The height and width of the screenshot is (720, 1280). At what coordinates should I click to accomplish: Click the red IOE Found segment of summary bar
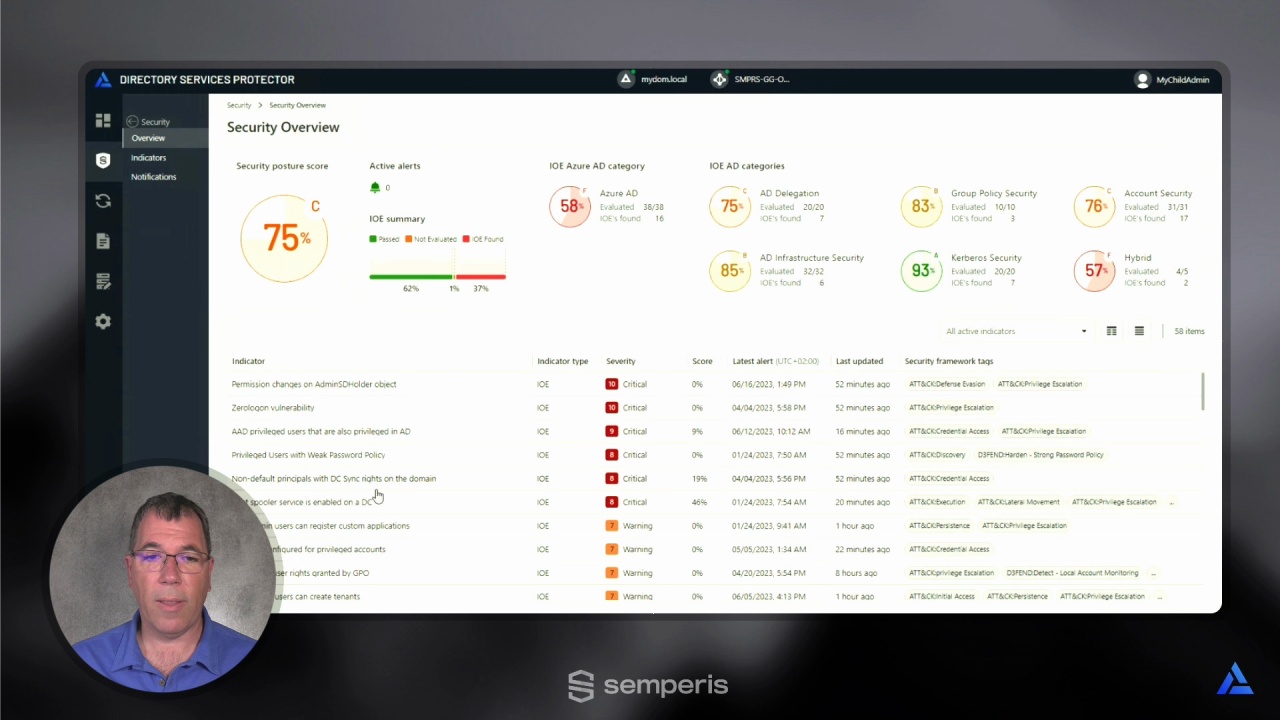[x=481, y=277]
